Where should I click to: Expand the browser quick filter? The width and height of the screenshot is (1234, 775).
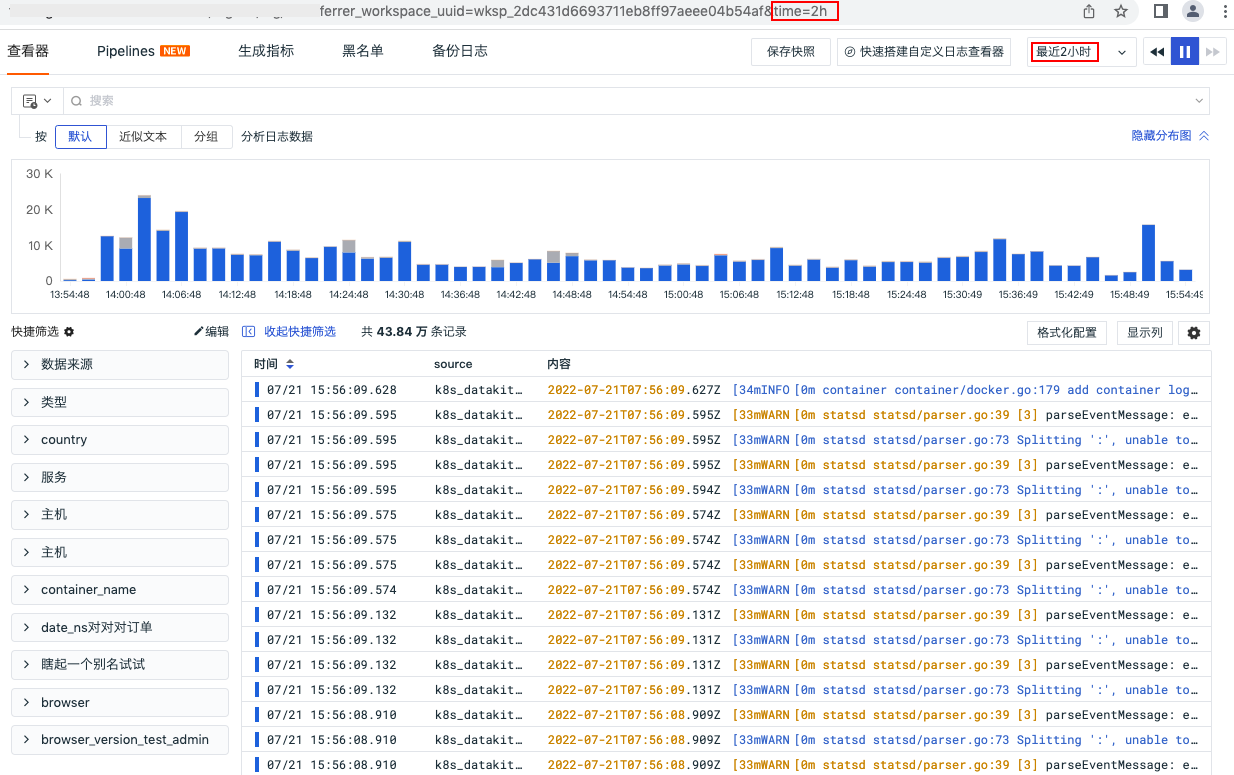tap(120, 702)
